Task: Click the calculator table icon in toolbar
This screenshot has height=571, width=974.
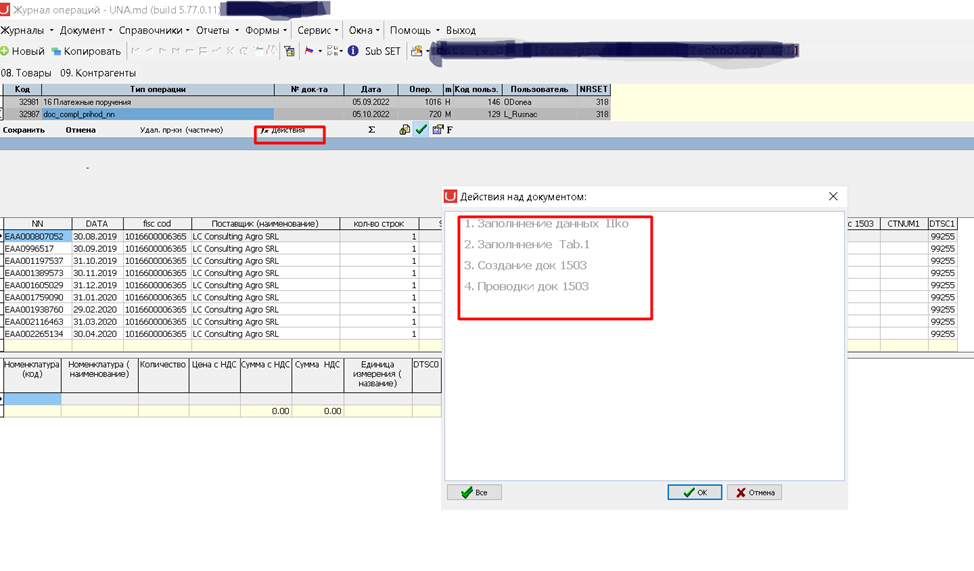Action: coord(289,51)
